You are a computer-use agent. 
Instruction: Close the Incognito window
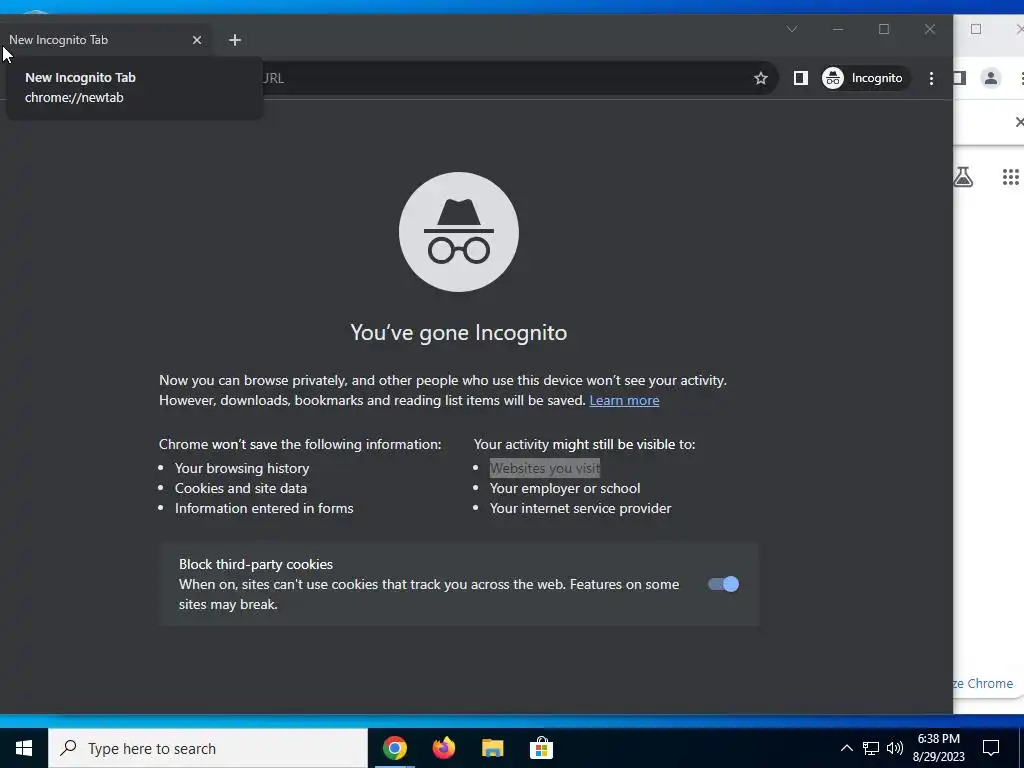[x=930, y=29]
